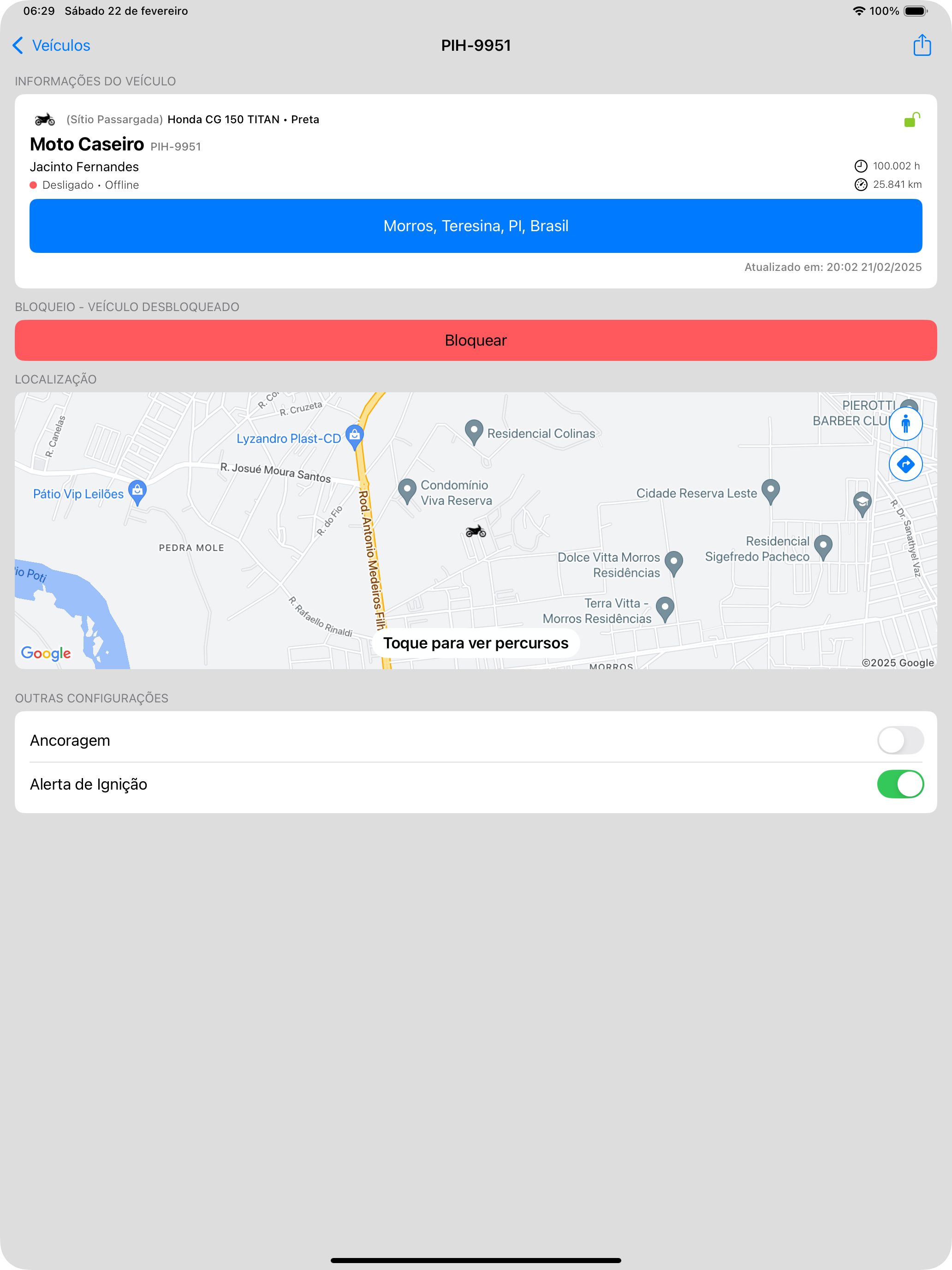The height and width of the screenshot is (1270, 952).
Task: Tap the school pin near R. Dr. Sanatiyel Vaz
Action: click(862, 504)
